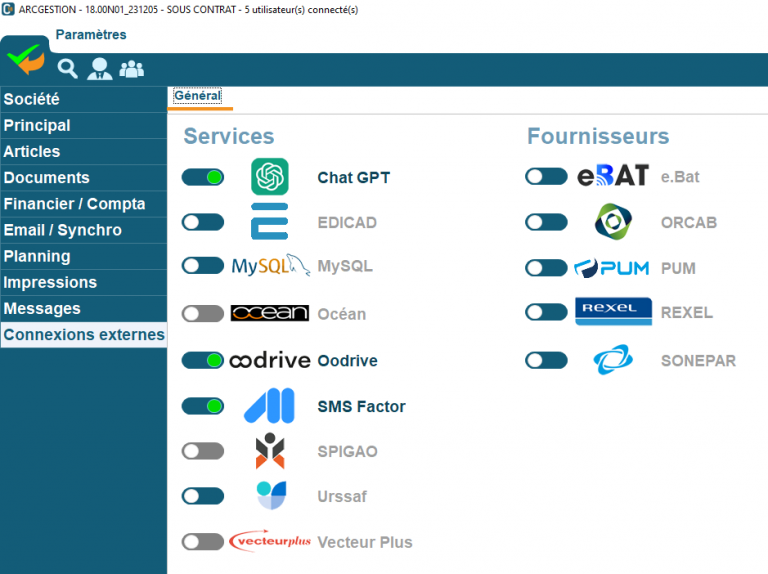Click the magnifying glass search icon
Image resolution: width=768 pixels, height=574 pixels.
click(67, 68)
